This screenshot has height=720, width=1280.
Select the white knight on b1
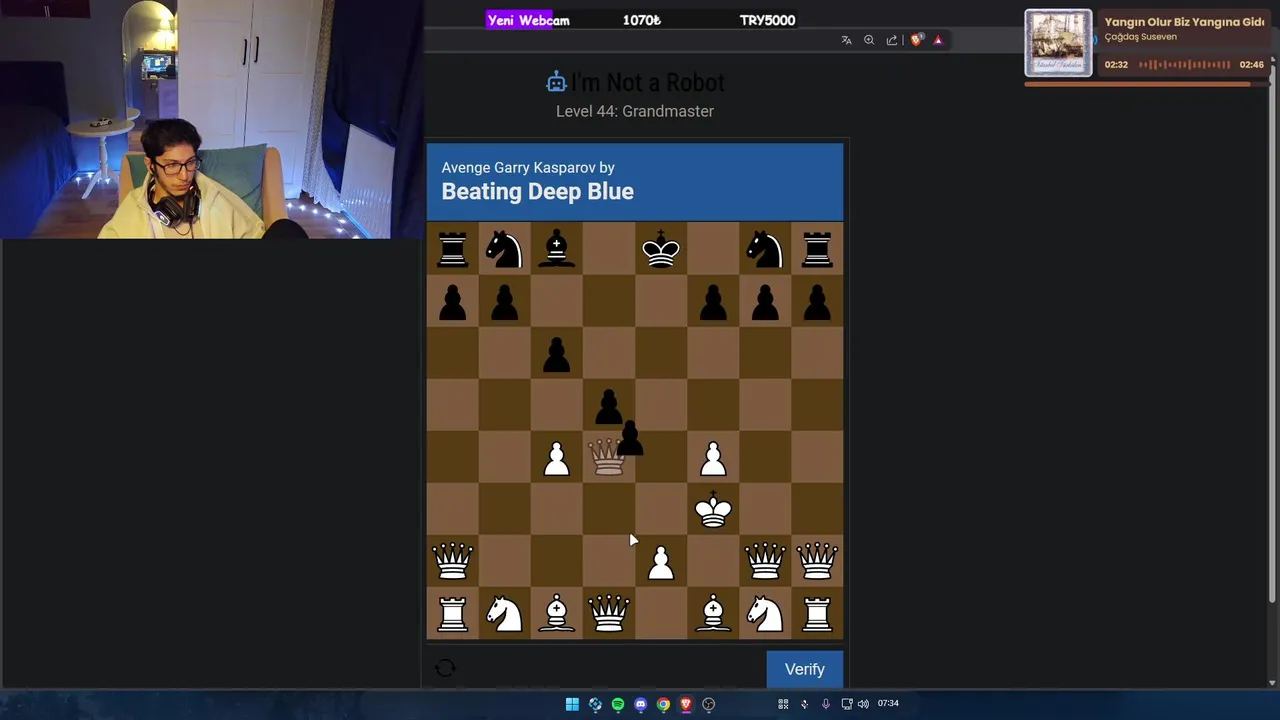pos(504,614)
